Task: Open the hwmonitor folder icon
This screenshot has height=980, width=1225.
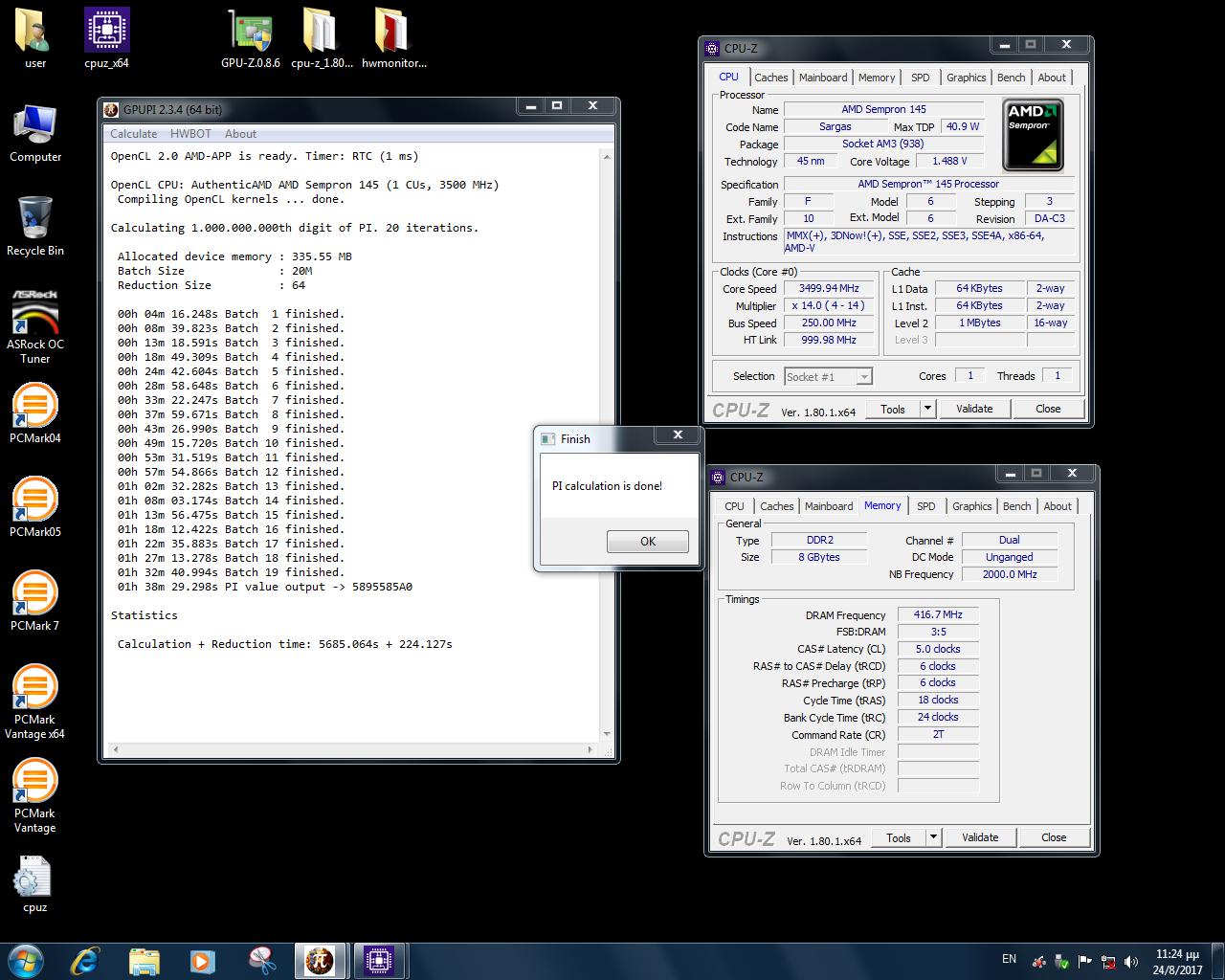Action: coord(393,38)
